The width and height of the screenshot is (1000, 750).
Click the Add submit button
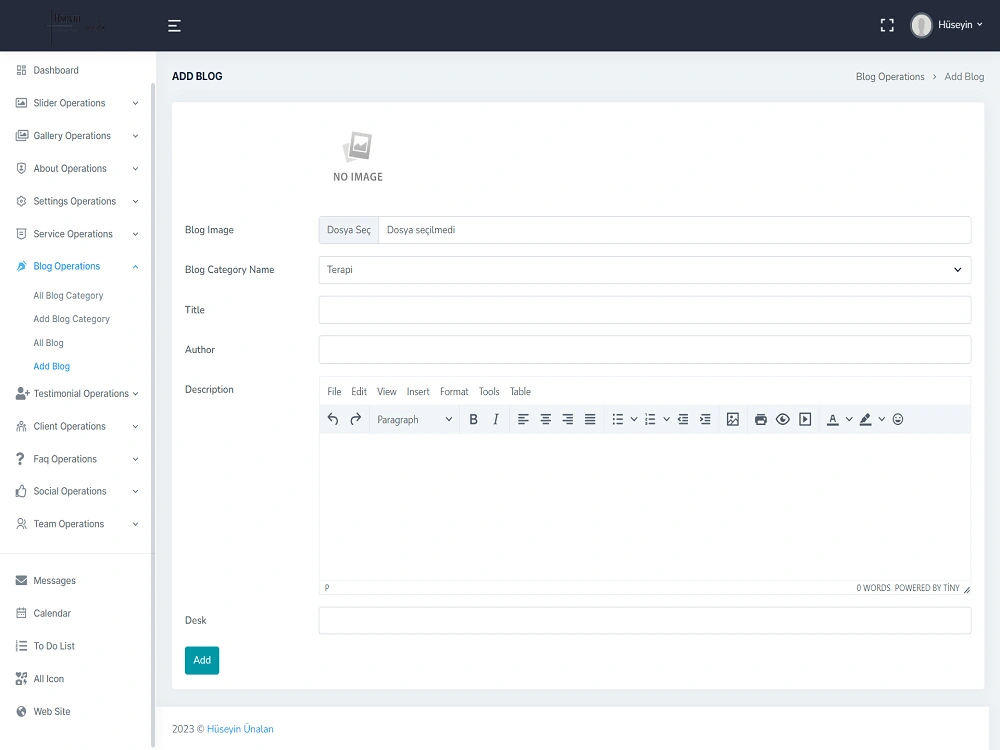(x=202, y=660)
